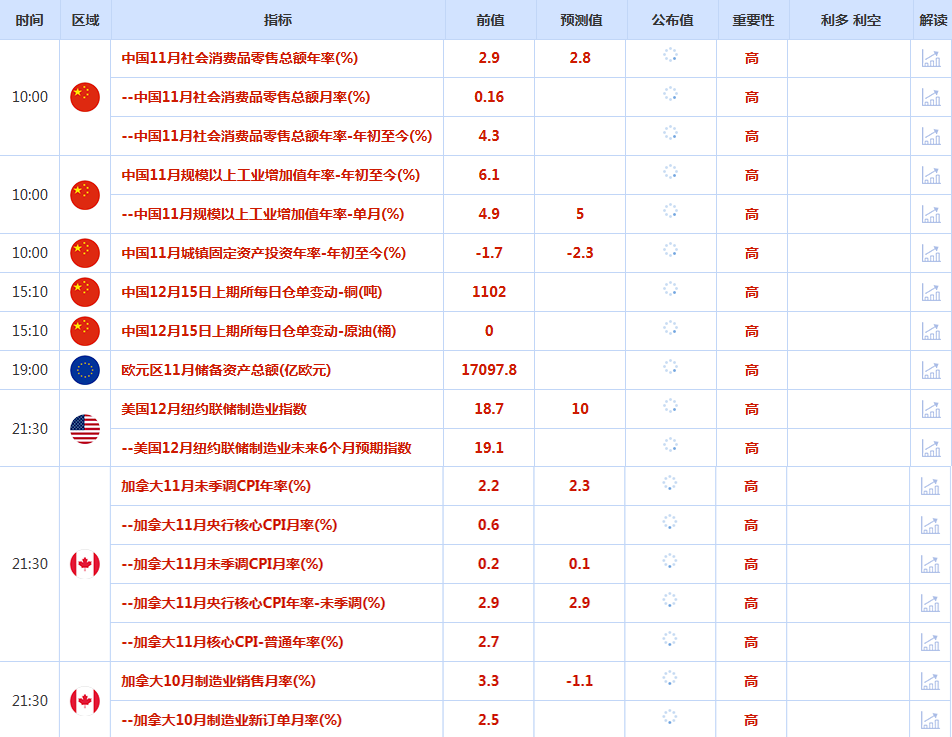Click chart icon for 加拿大11月未季调CPI年率 row
The width and height of the screenshot is (952, 737).
[x=931, y=486]
